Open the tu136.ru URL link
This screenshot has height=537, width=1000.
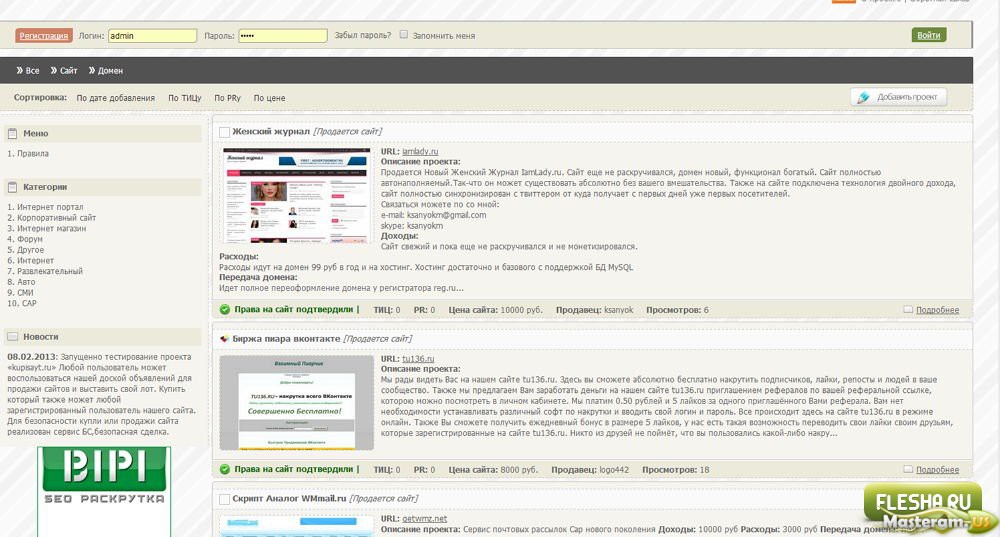click(418, 359)
